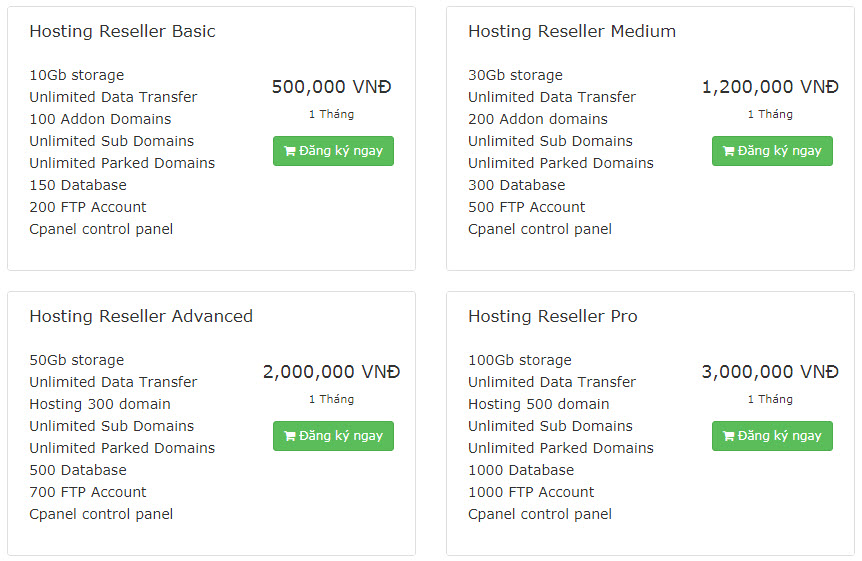862x561 pixels.
Task: Register for the Hosting Reseller Medium plan
Action: coord(772,151)
